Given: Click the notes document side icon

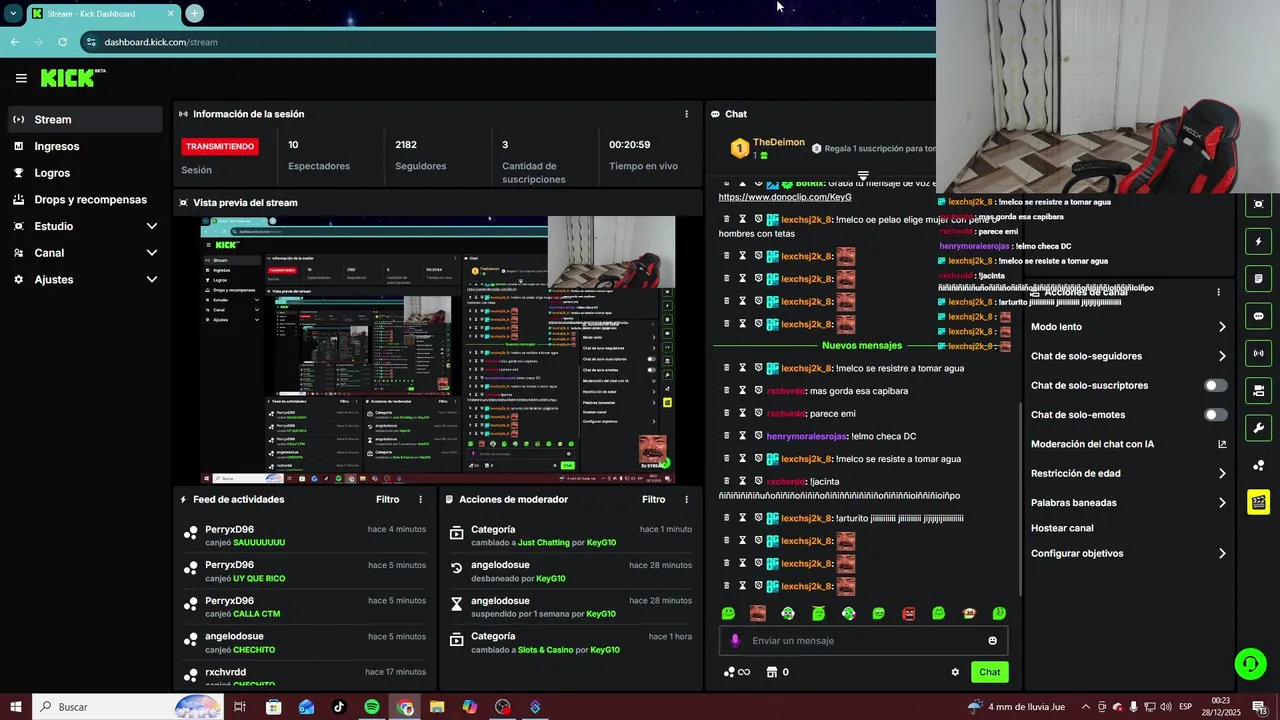Looking at the screenshot, I should [x=1259, y=278].
